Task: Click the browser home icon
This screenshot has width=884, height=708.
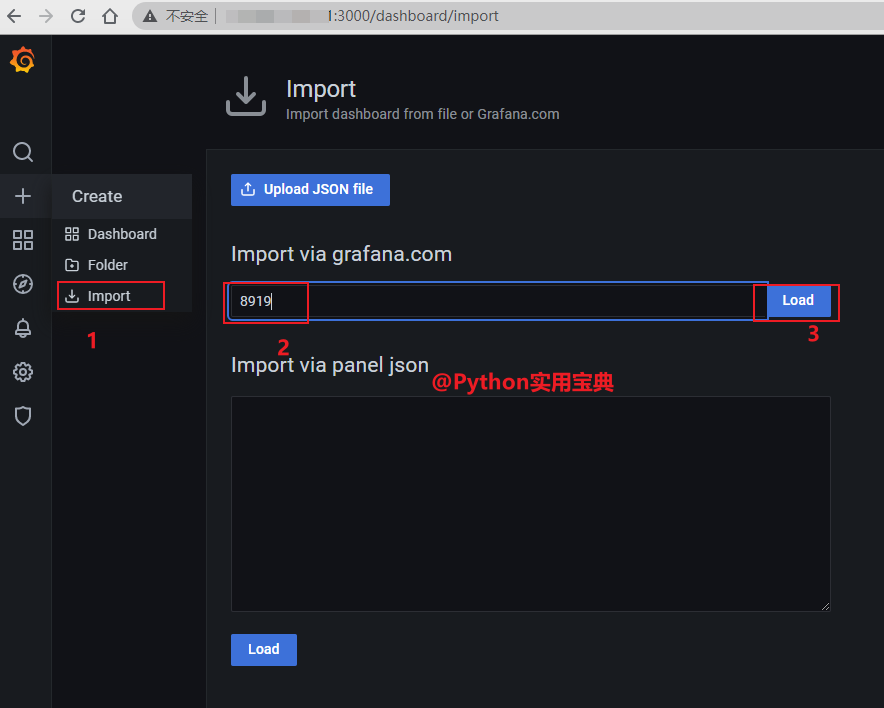Action: (110, 16)
